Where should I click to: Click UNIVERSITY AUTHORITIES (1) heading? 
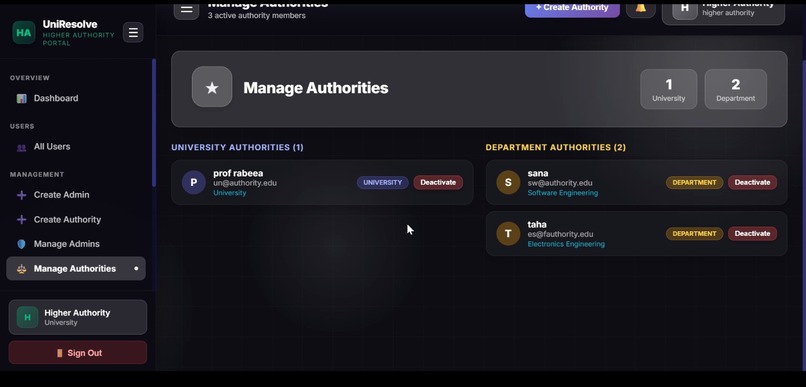(237, 148)
